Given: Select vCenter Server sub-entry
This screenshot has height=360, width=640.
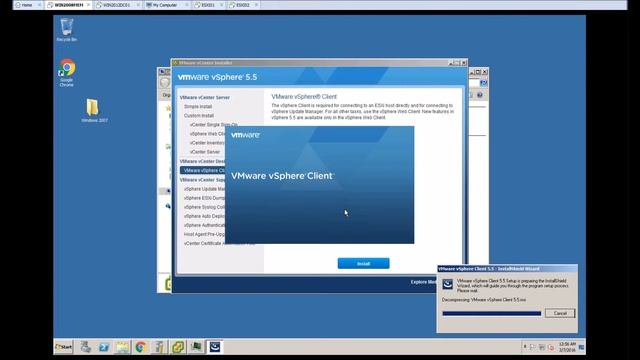Looking at the screenshot, I should [x=205, y=152].
